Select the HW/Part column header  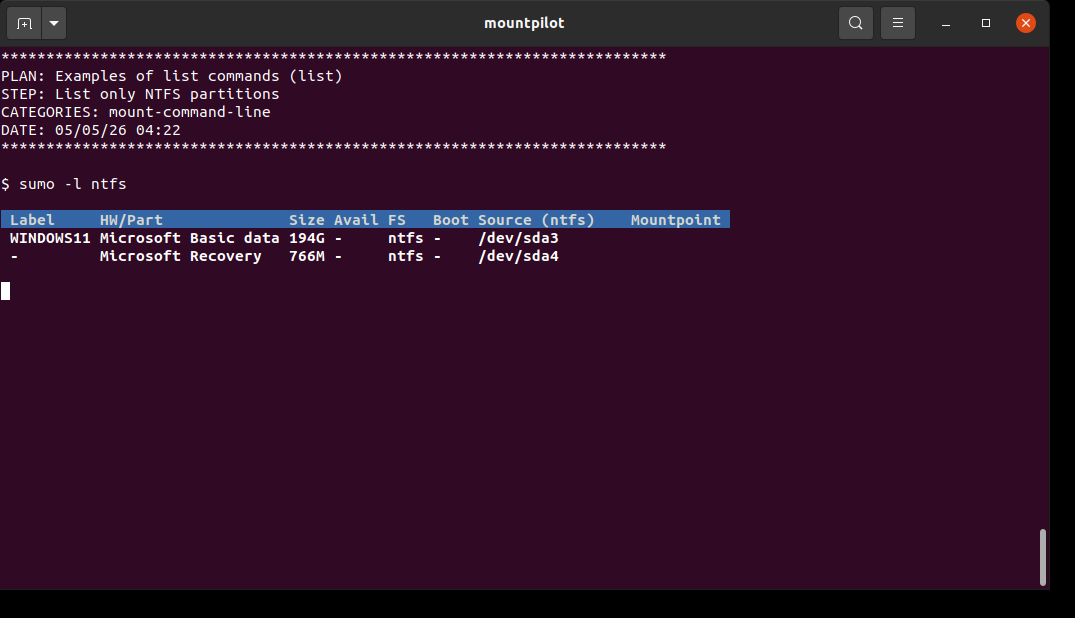click(131, 219)
